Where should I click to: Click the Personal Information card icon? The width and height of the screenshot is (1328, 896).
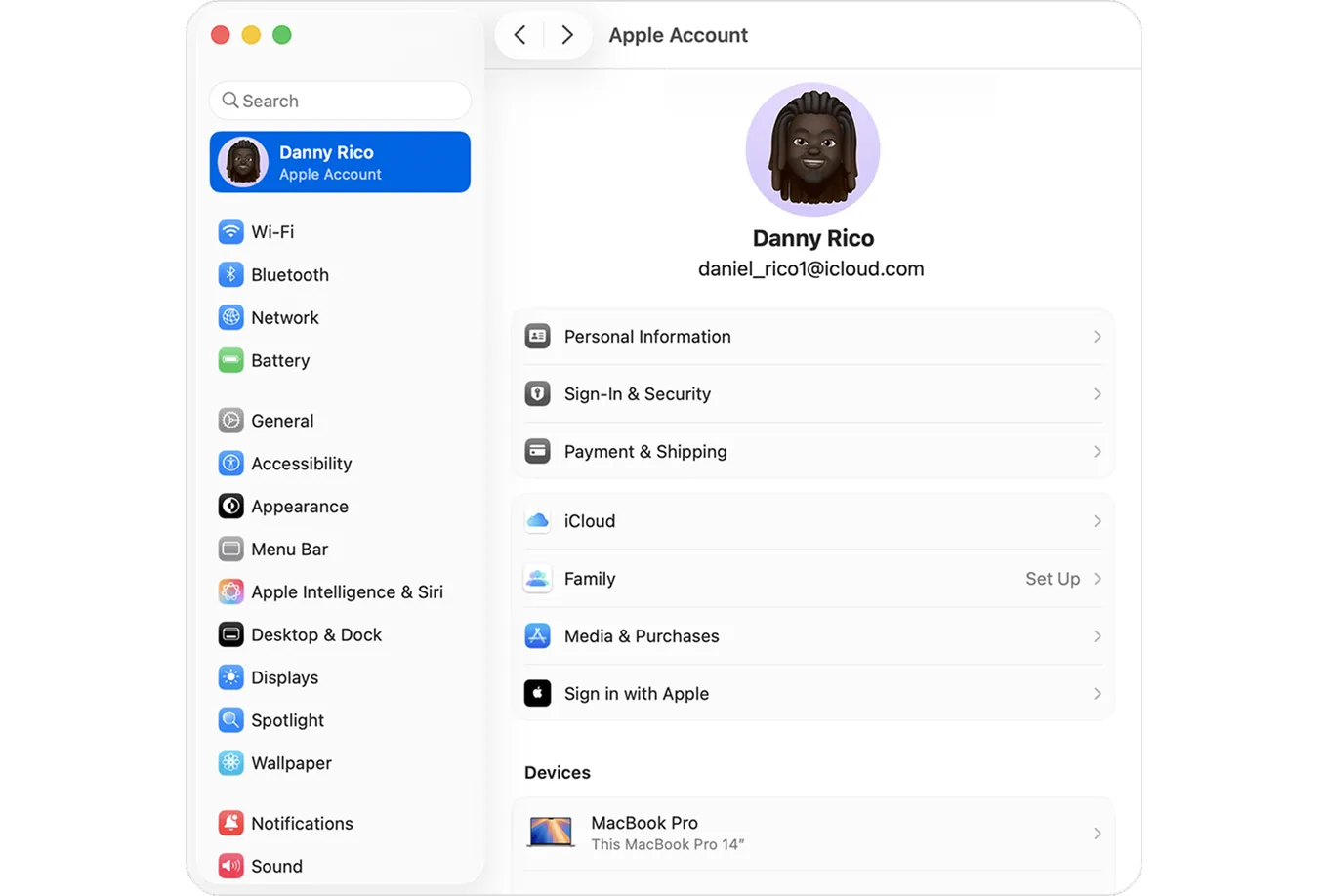(x=537, y=336)
